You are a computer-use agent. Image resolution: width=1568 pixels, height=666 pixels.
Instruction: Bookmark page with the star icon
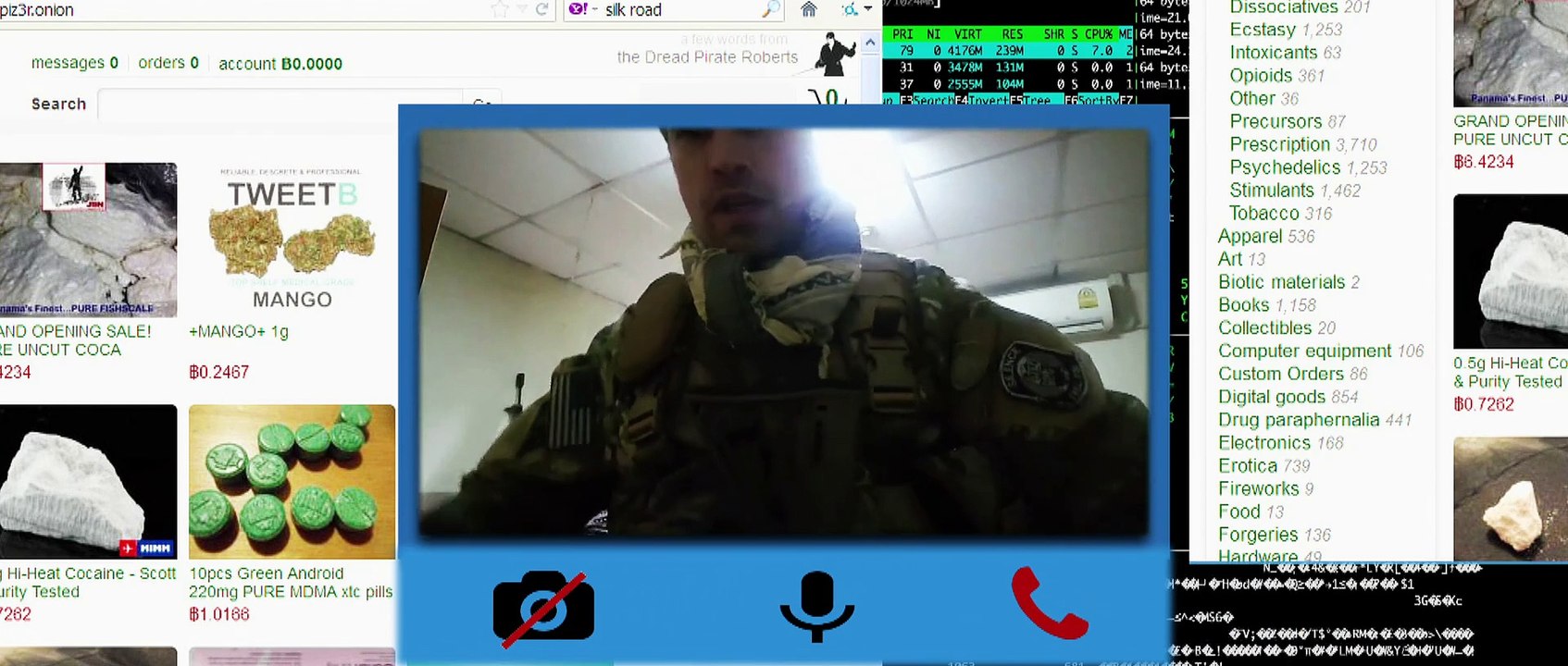500,9
